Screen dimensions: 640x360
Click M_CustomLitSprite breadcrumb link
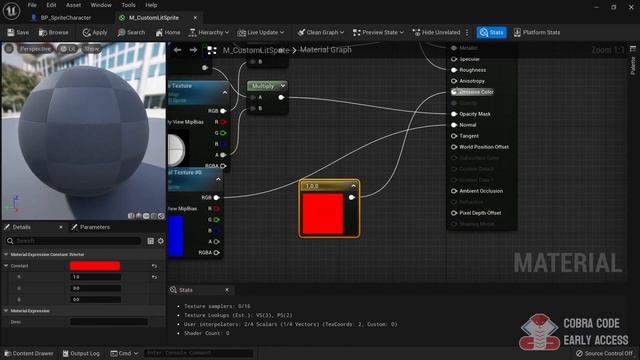(x=256, y=50)
